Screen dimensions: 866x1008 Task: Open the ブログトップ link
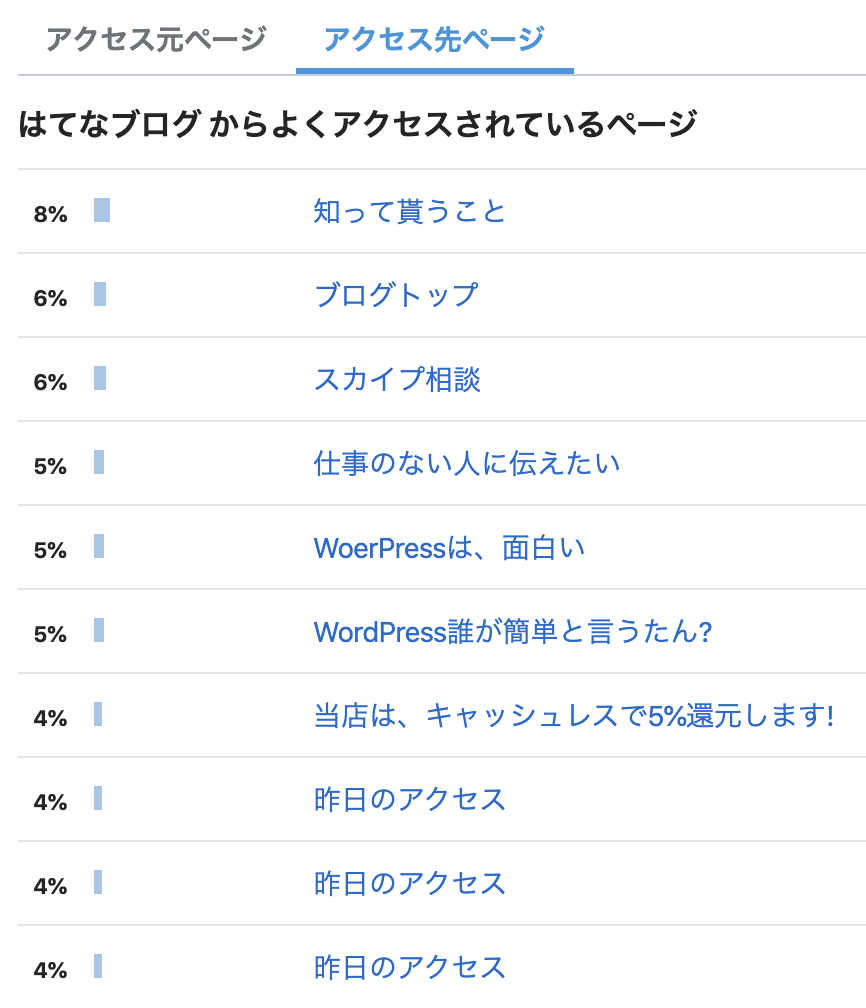(x=396, y=295)
